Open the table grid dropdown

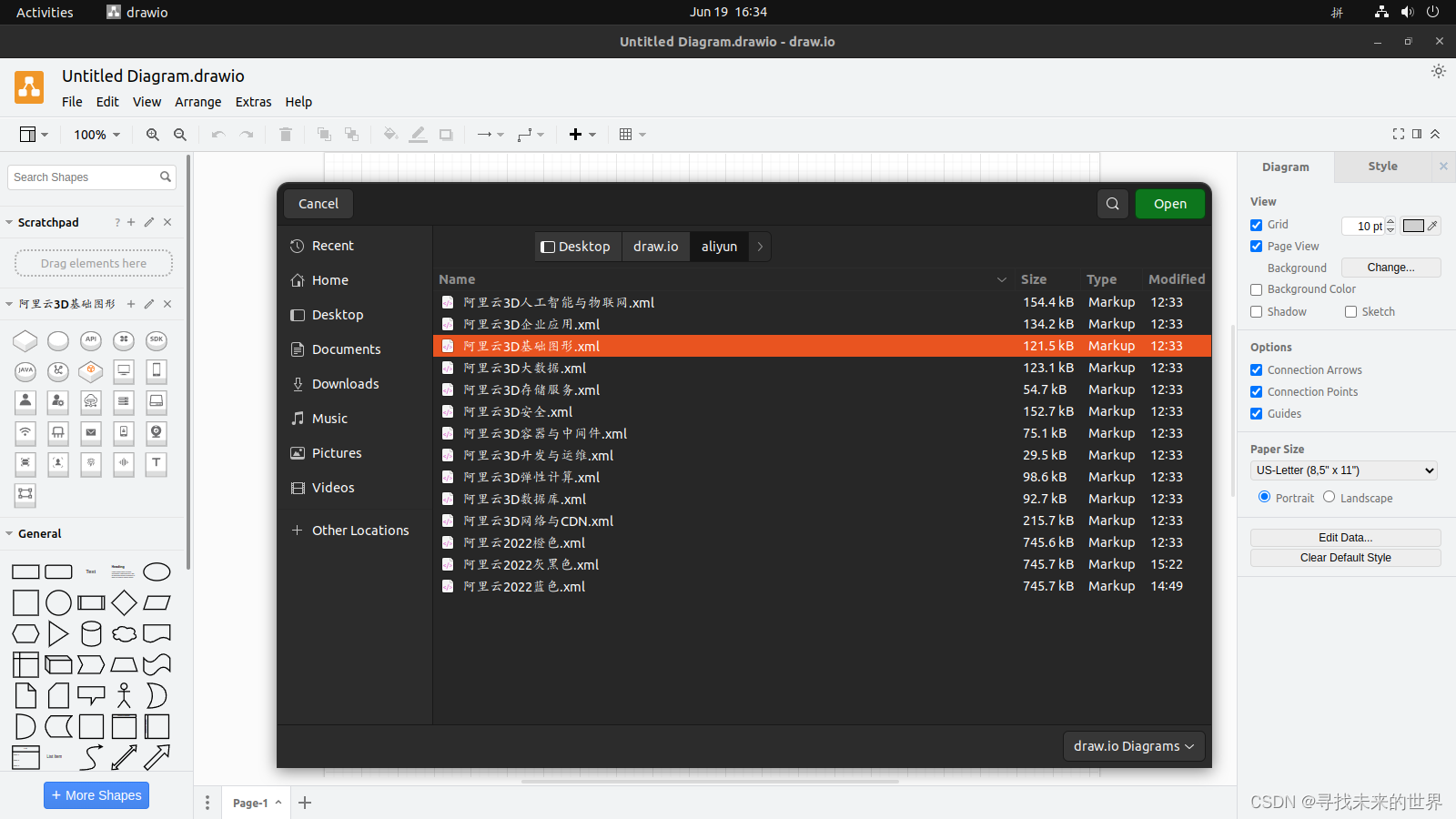[632, 135]
